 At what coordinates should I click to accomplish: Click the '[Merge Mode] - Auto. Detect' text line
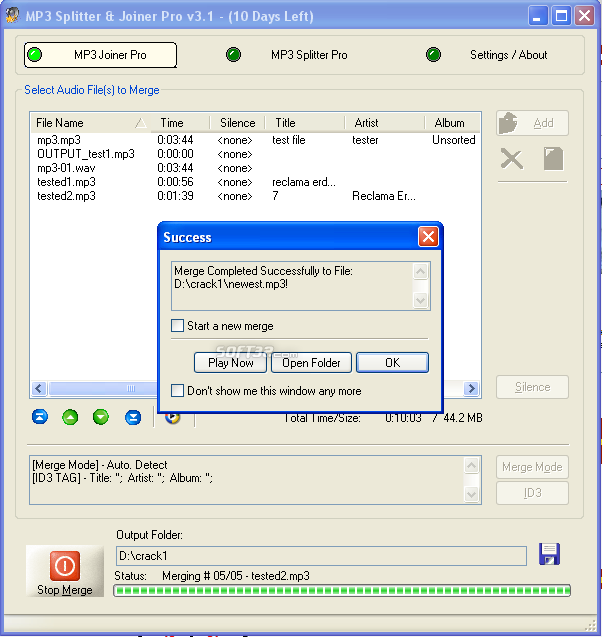pyautogui.click(x=100, y=465)
